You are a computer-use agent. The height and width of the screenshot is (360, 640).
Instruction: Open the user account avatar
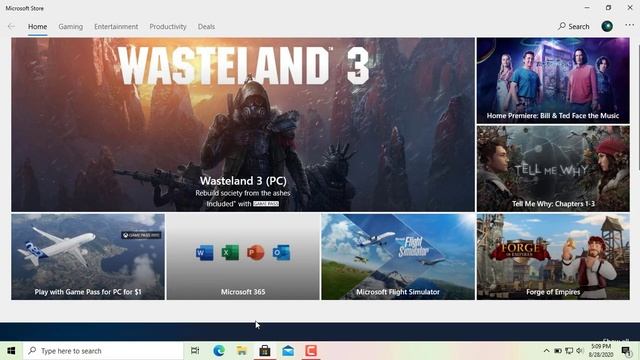pos(607,26)
